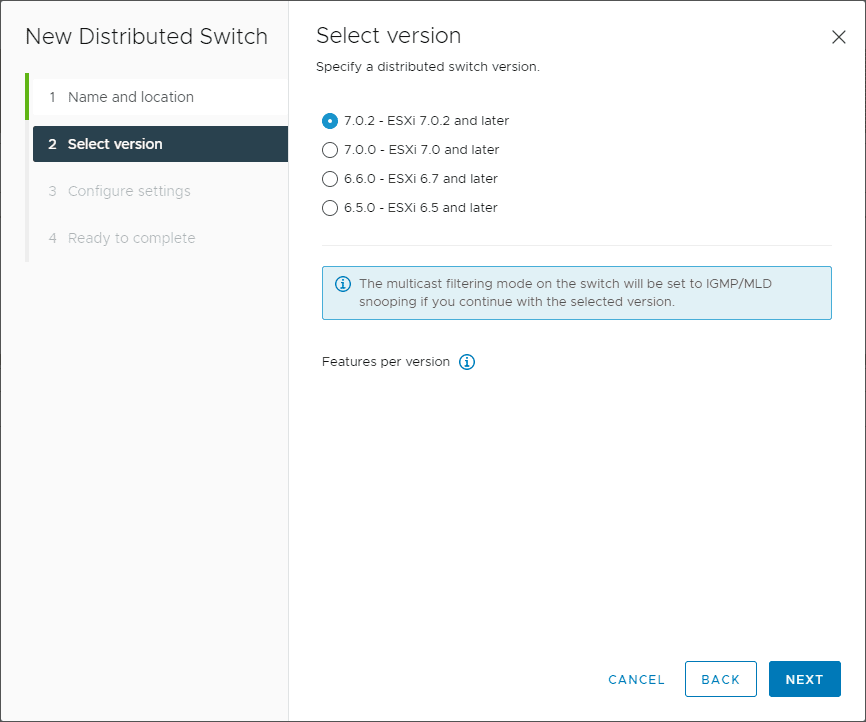Image resolution: width=866 pixels, height=722 pixels.
Task: Click the New Distributed Switch title
Action: 146,36
